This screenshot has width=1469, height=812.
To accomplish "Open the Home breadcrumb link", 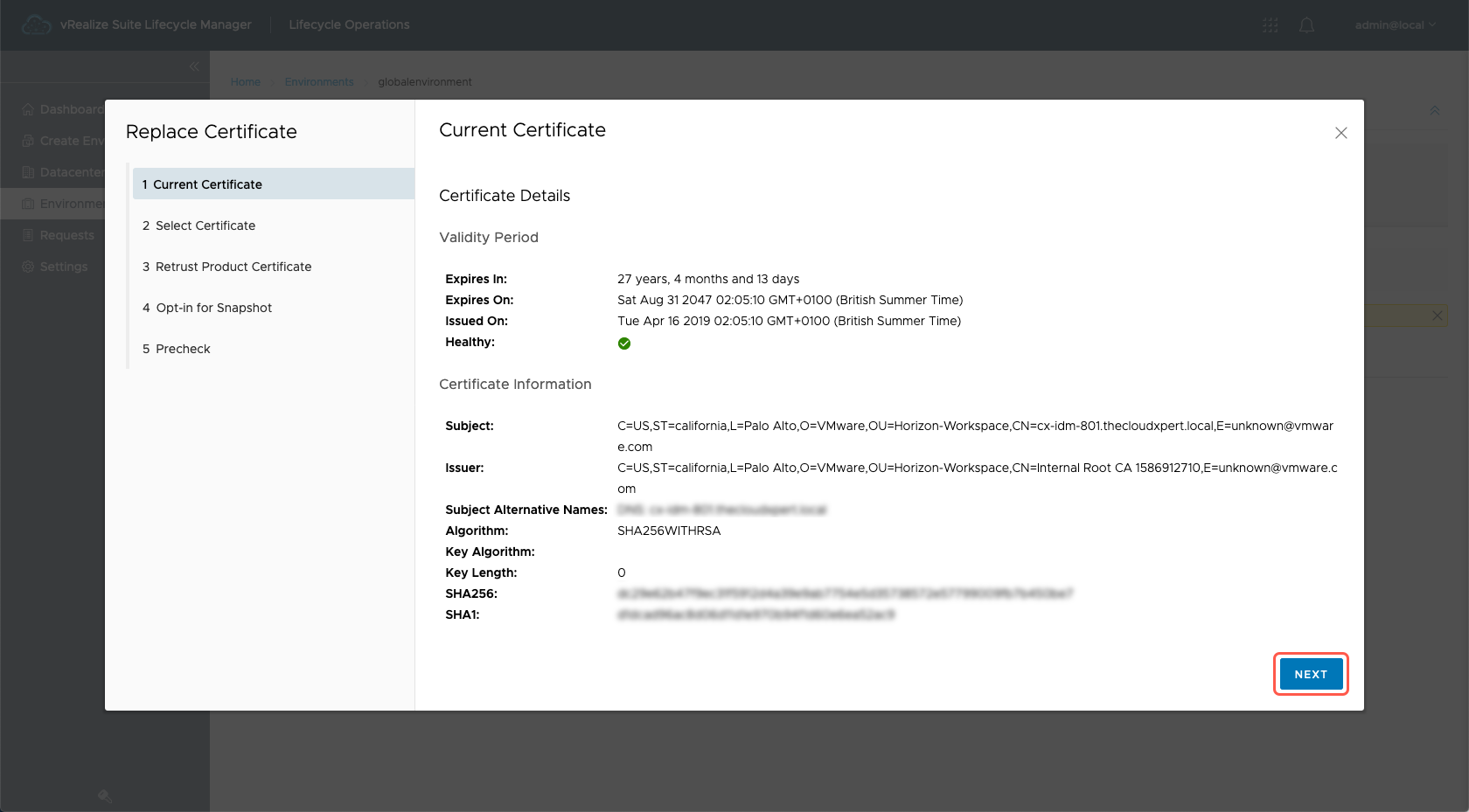I will (246, 82).
